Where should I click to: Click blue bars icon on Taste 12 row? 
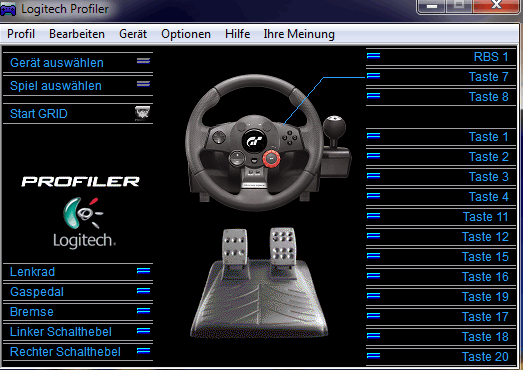coord(374,236)
